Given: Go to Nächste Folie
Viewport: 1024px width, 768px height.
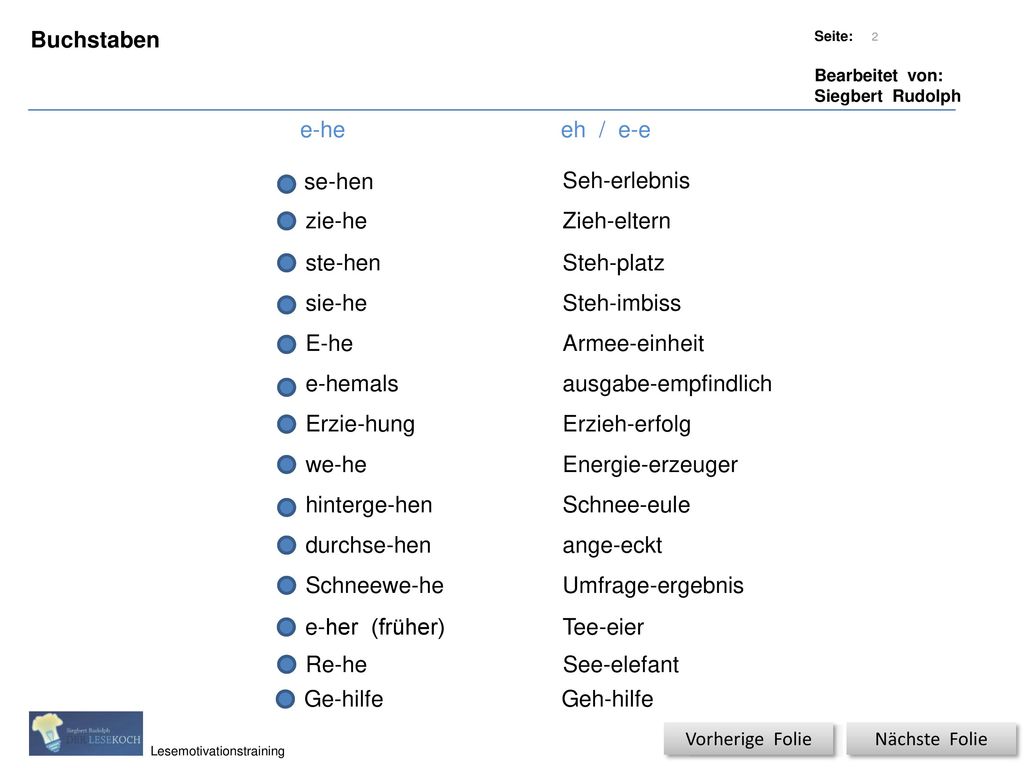Looking at the screenshot, I should coord(931,739).
